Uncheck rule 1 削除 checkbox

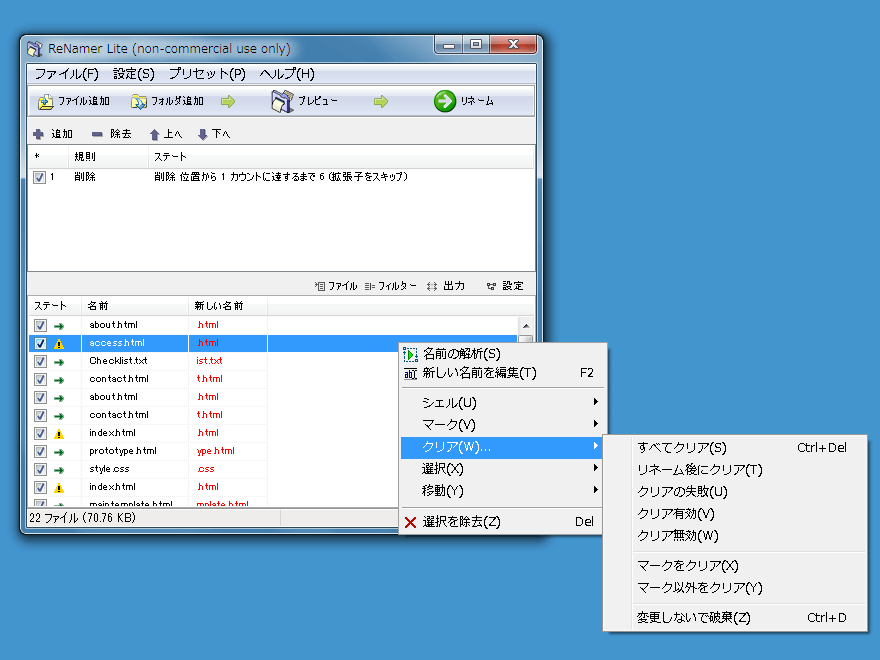coord(39,177)
